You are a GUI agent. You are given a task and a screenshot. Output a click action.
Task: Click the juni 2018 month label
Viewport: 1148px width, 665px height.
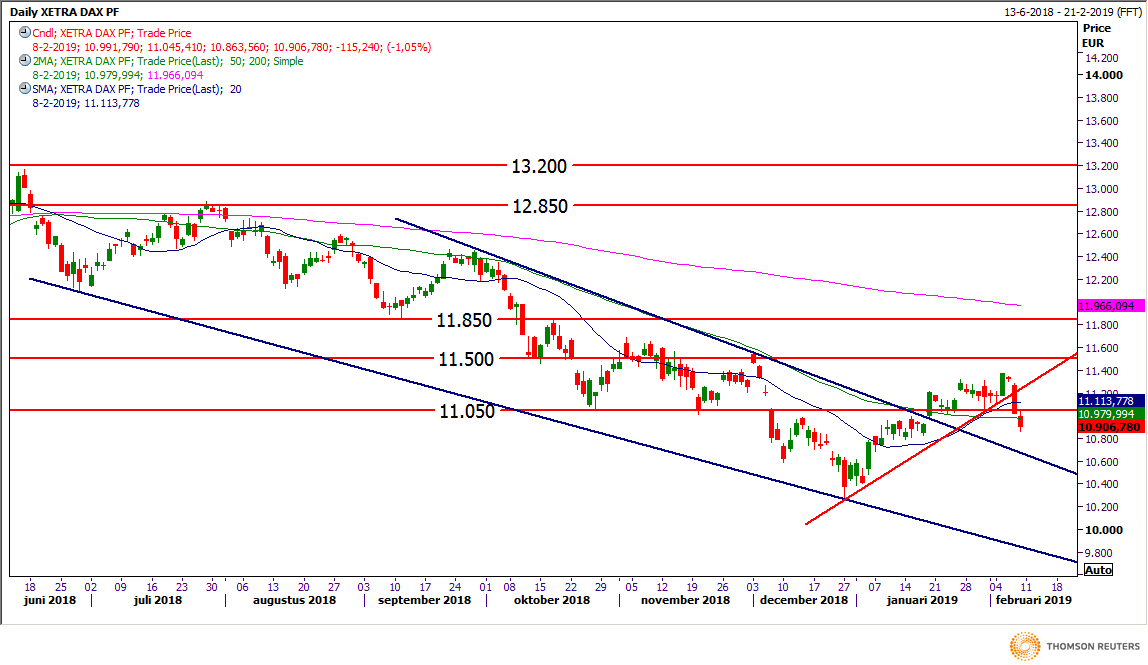[x=50, y=600]
